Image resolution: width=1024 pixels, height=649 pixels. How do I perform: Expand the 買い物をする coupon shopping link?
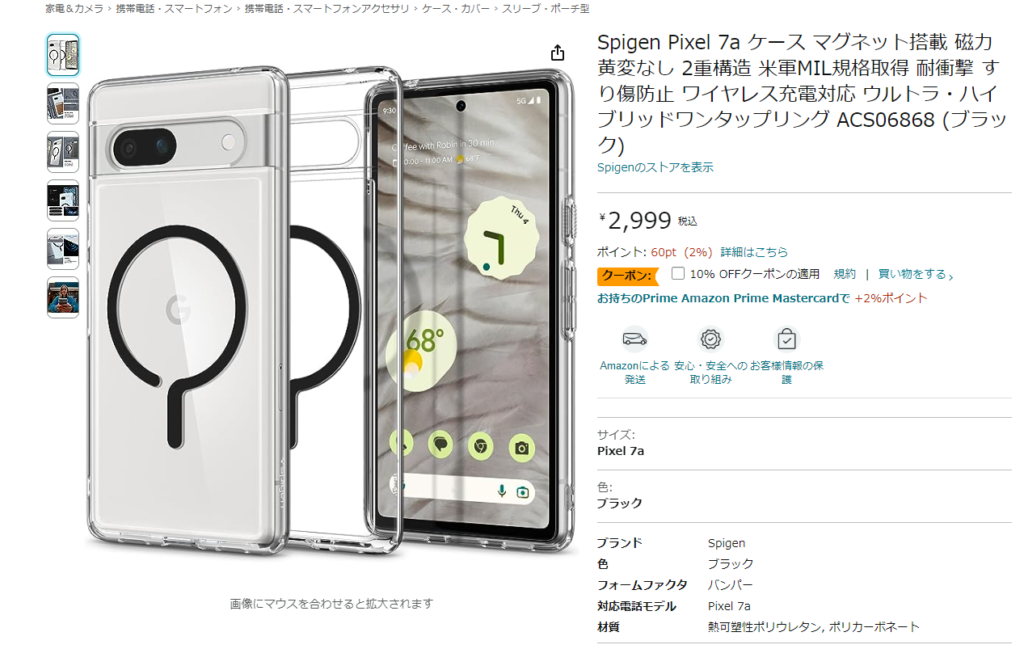(x=916, y=274)
